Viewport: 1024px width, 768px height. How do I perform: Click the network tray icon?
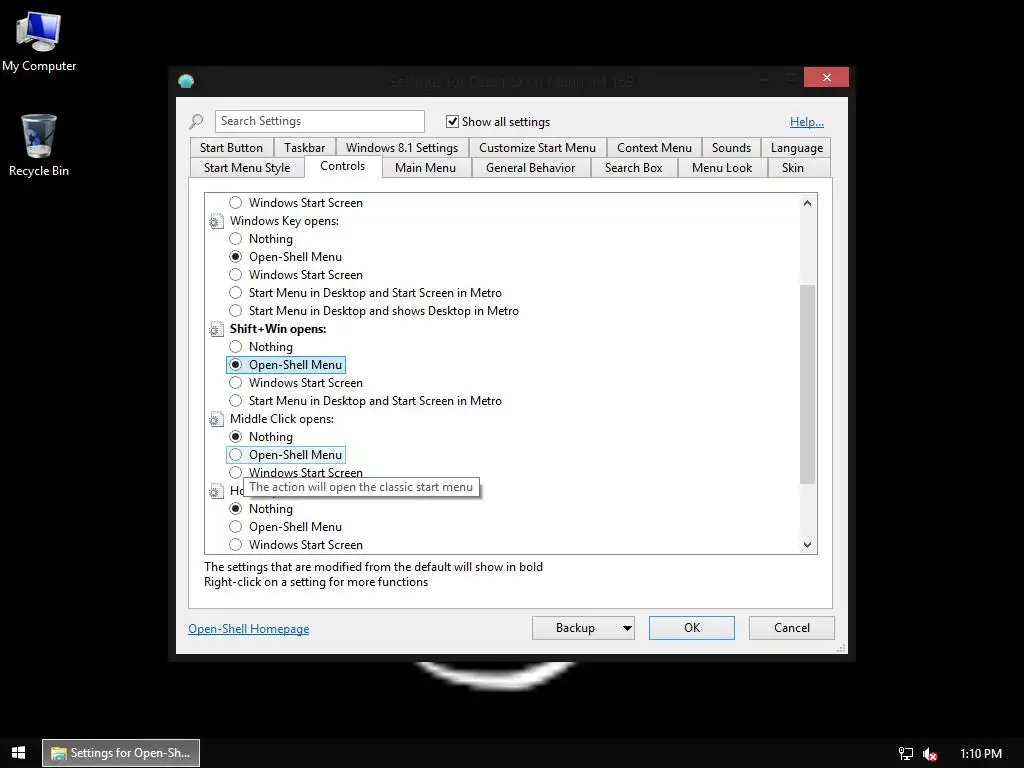click(x=906, y=754)
